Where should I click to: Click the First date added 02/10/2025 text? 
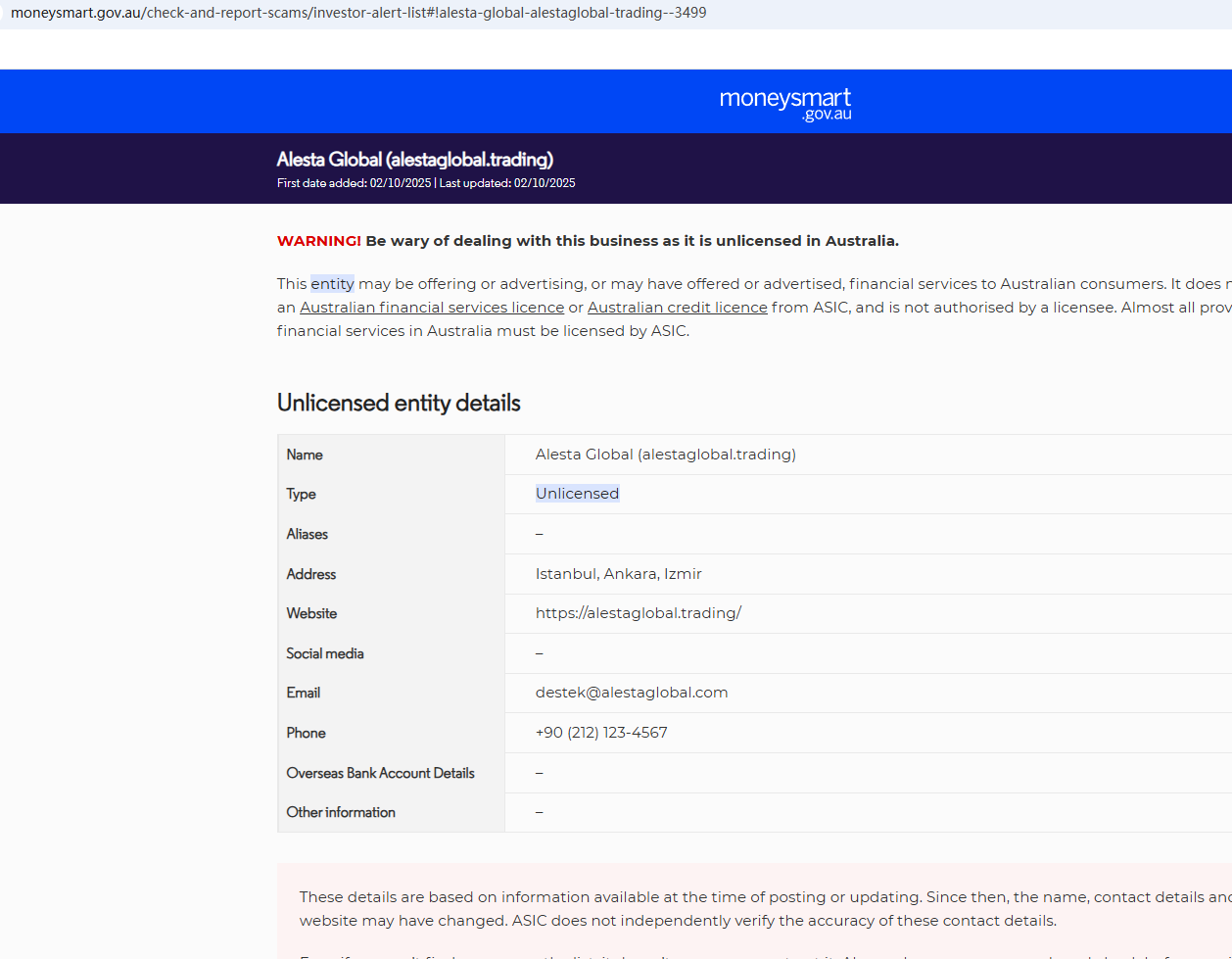point(354,183)
